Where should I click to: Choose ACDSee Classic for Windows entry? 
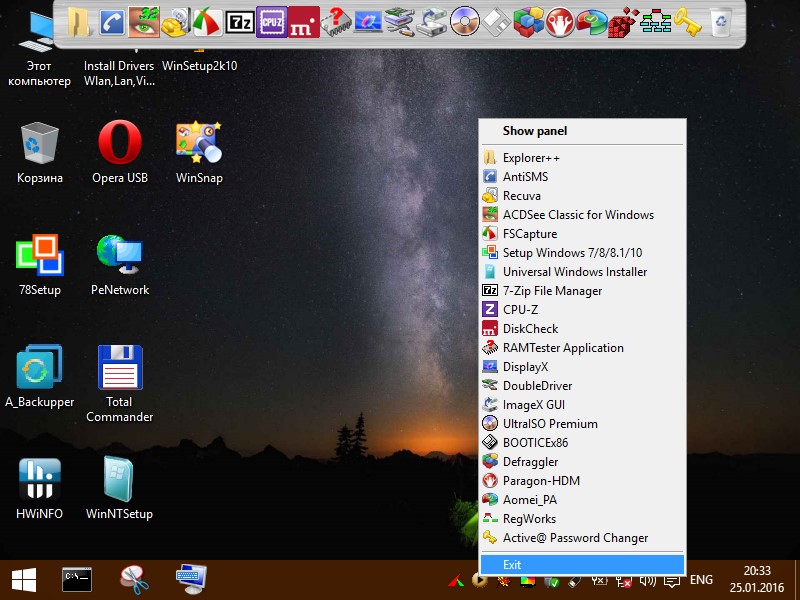point(582,215)
